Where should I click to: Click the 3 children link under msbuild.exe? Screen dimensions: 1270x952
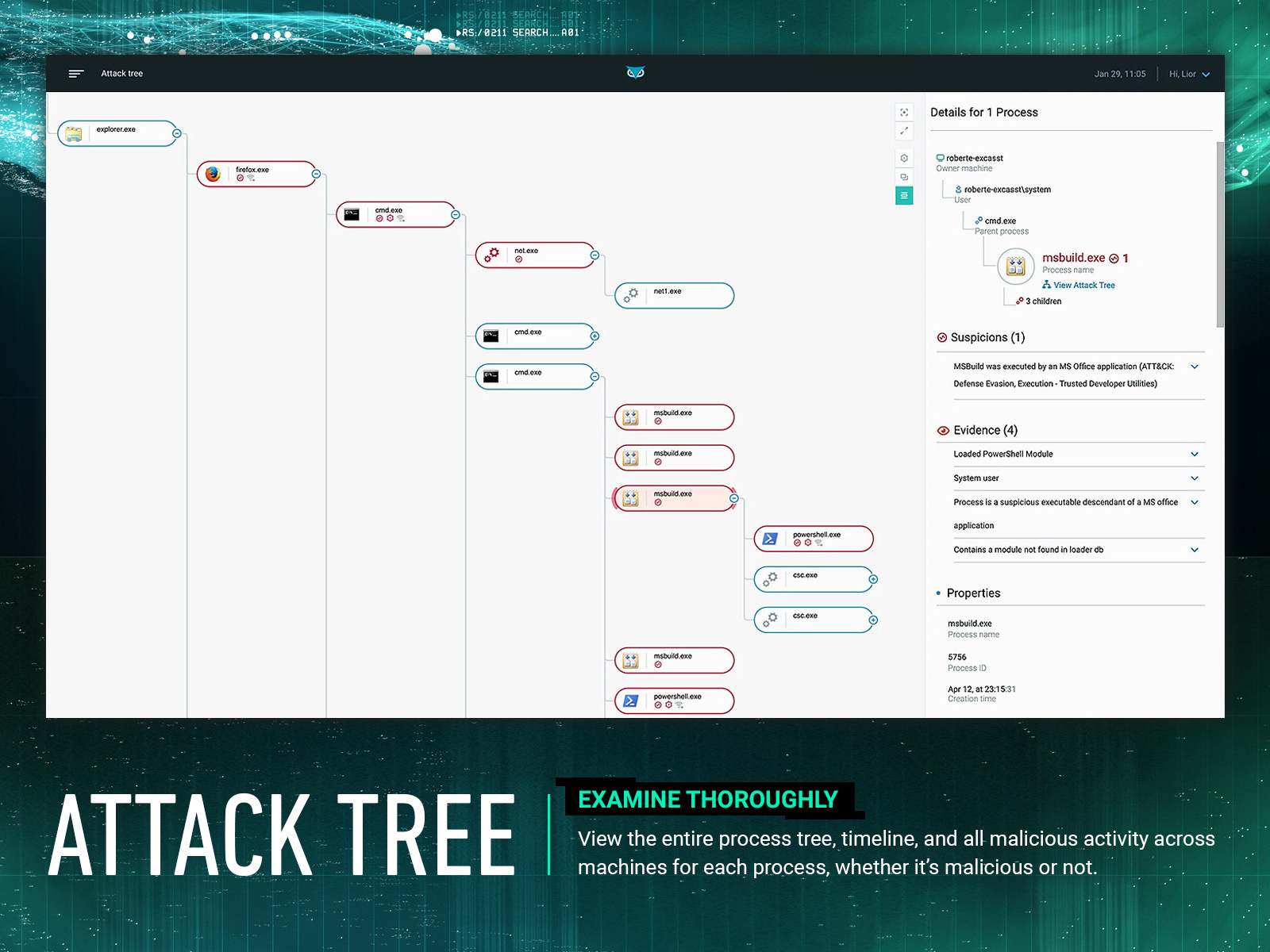(x=1041, y=301)
